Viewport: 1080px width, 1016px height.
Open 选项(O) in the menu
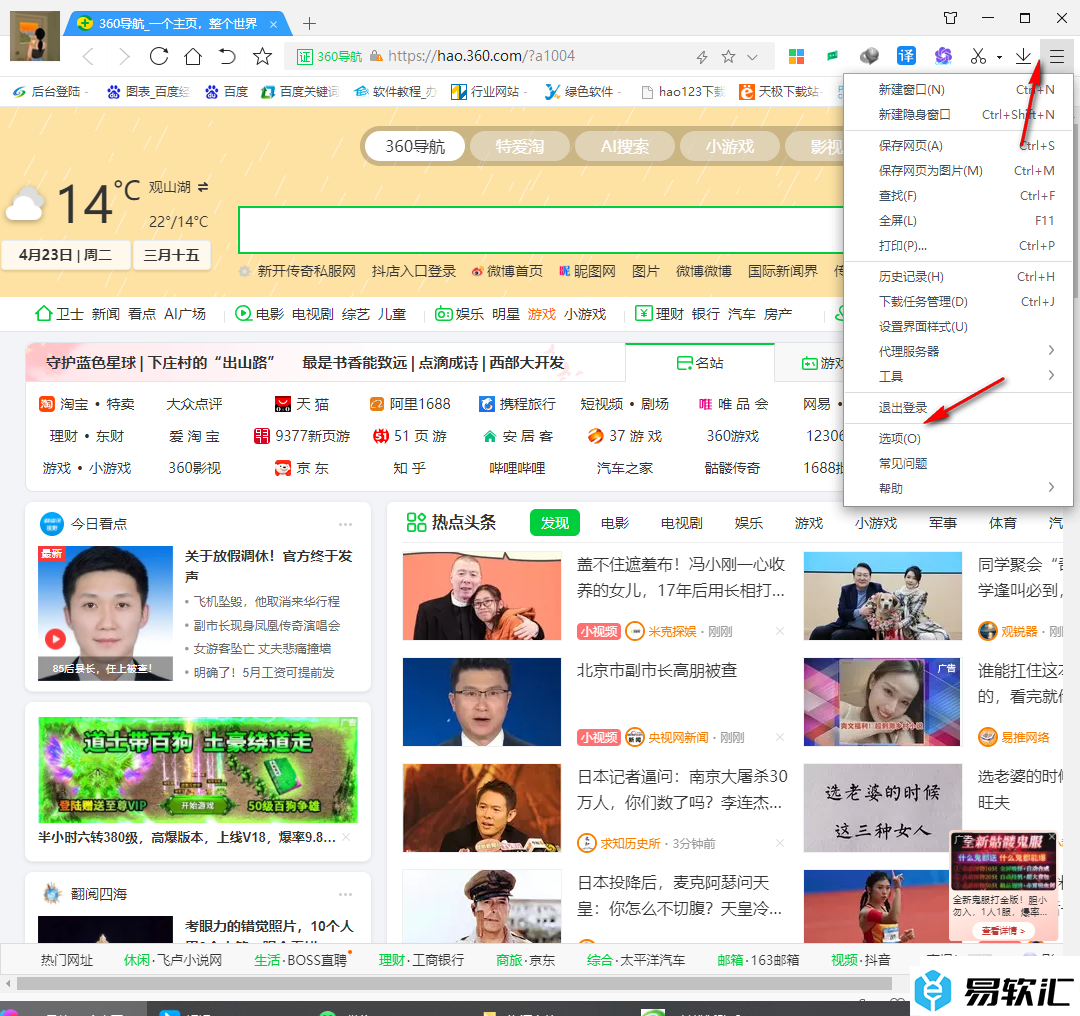click(x=958, y=438)
